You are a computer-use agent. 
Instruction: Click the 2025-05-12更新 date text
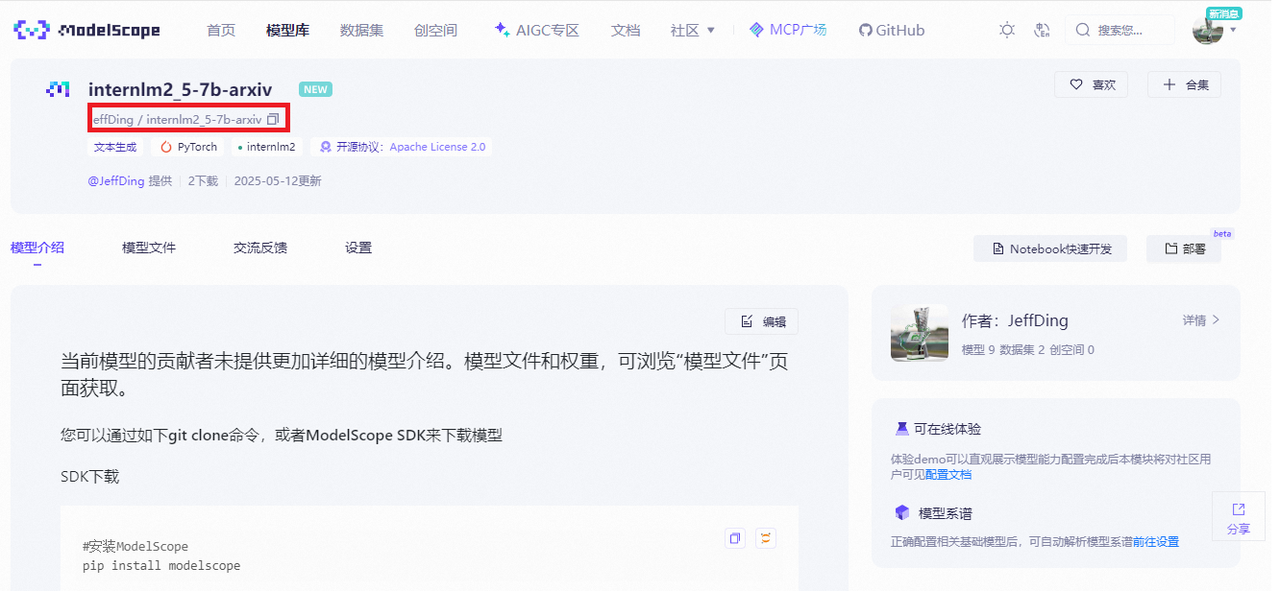tap(278, 181)
